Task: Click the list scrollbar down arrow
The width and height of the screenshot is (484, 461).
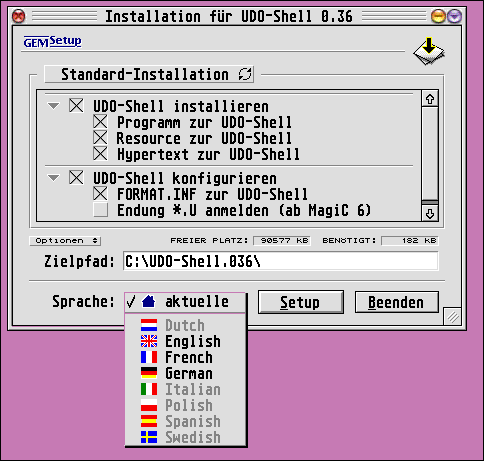Action: tap(430, 214)
